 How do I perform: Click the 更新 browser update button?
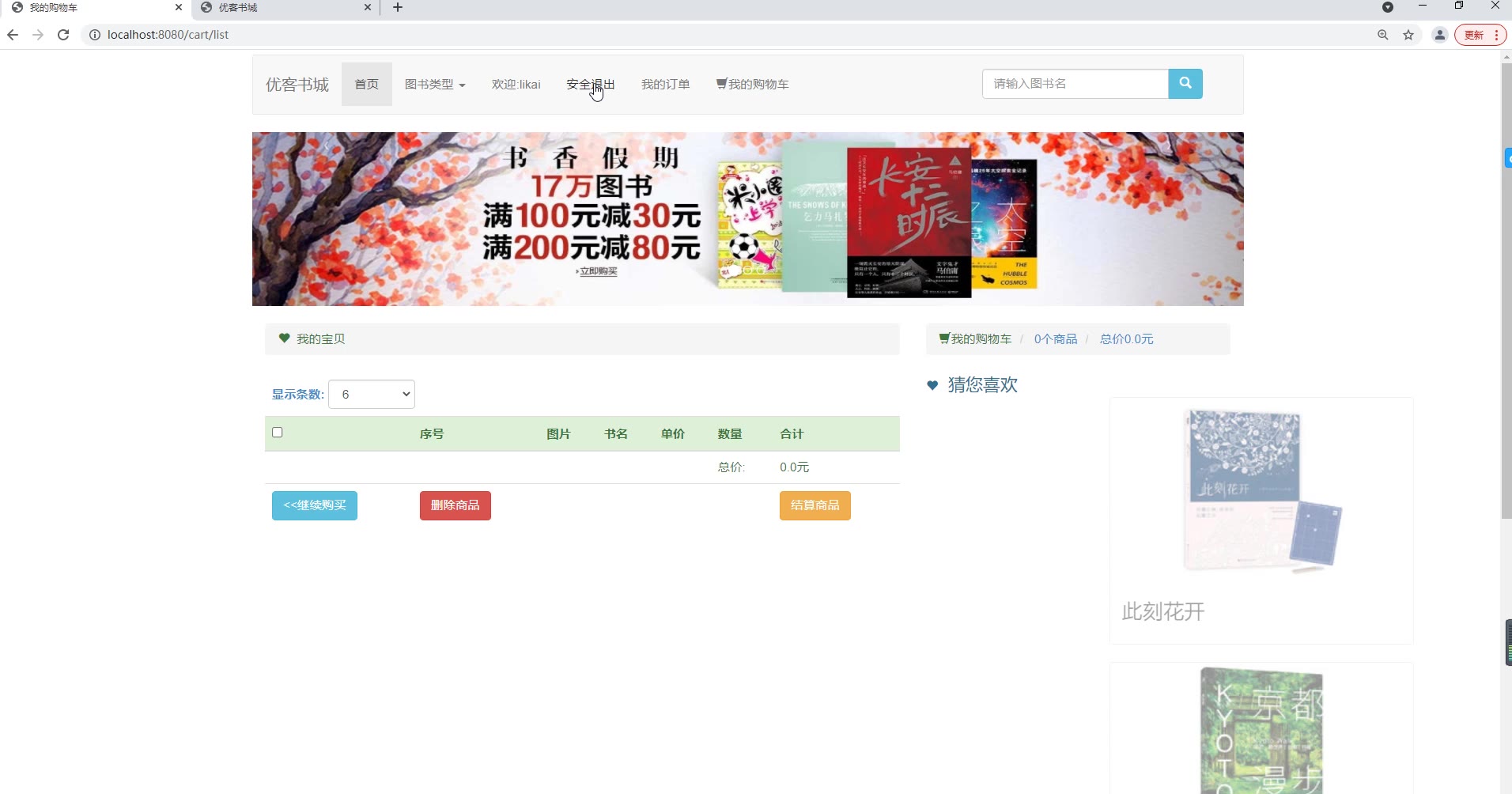1480,35
